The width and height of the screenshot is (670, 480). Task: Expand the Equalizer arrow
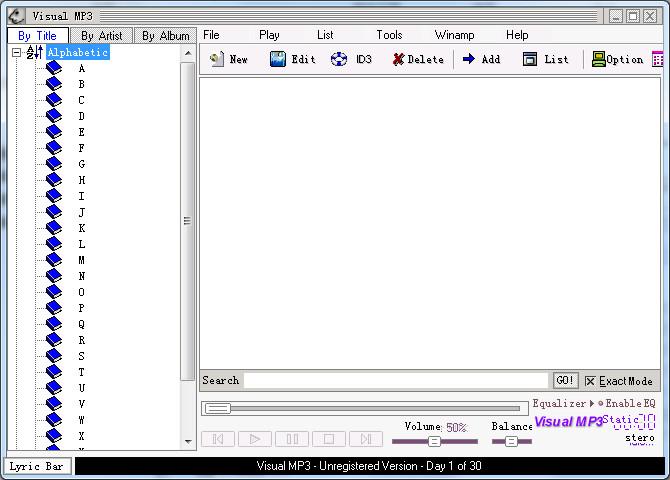coord(592,403)
